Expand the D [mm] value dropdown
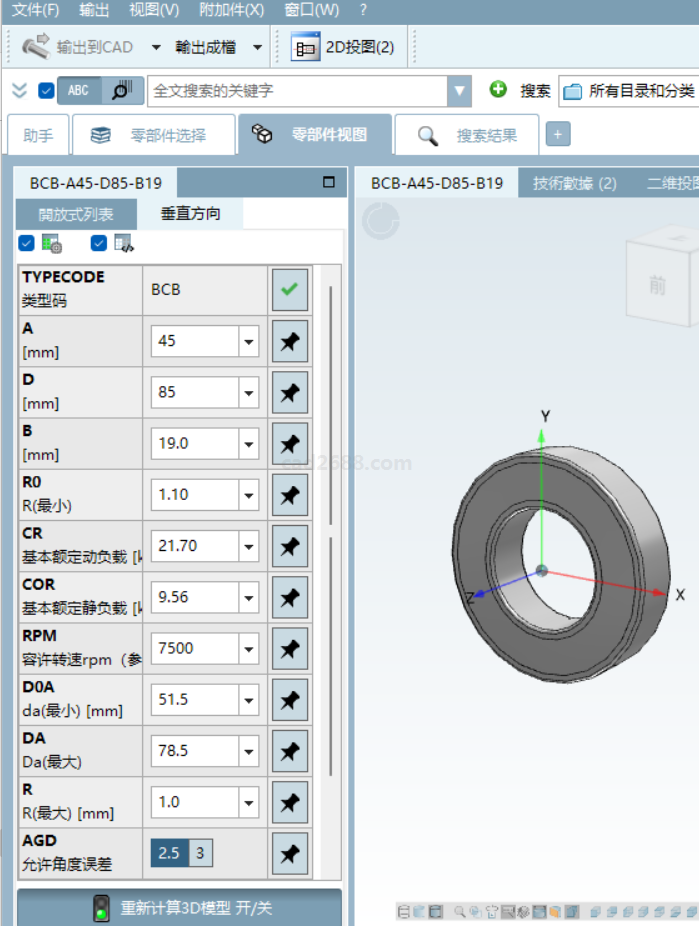Image resolution: width=699 pixels, height=926 pixels. (248, 392)
